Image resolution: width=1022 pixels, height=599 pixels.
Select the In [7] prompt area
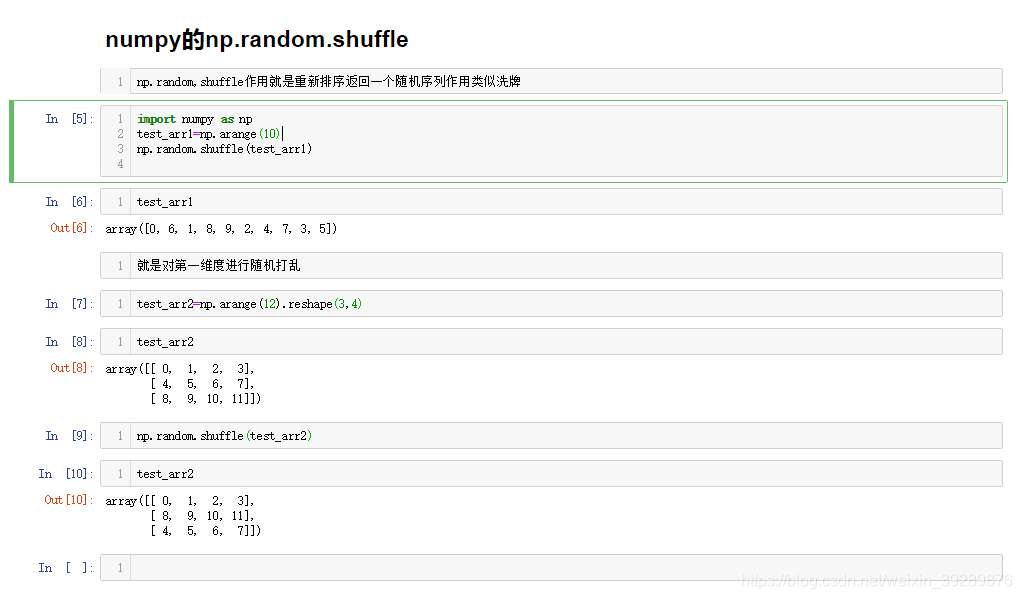(x=69, y=304)
